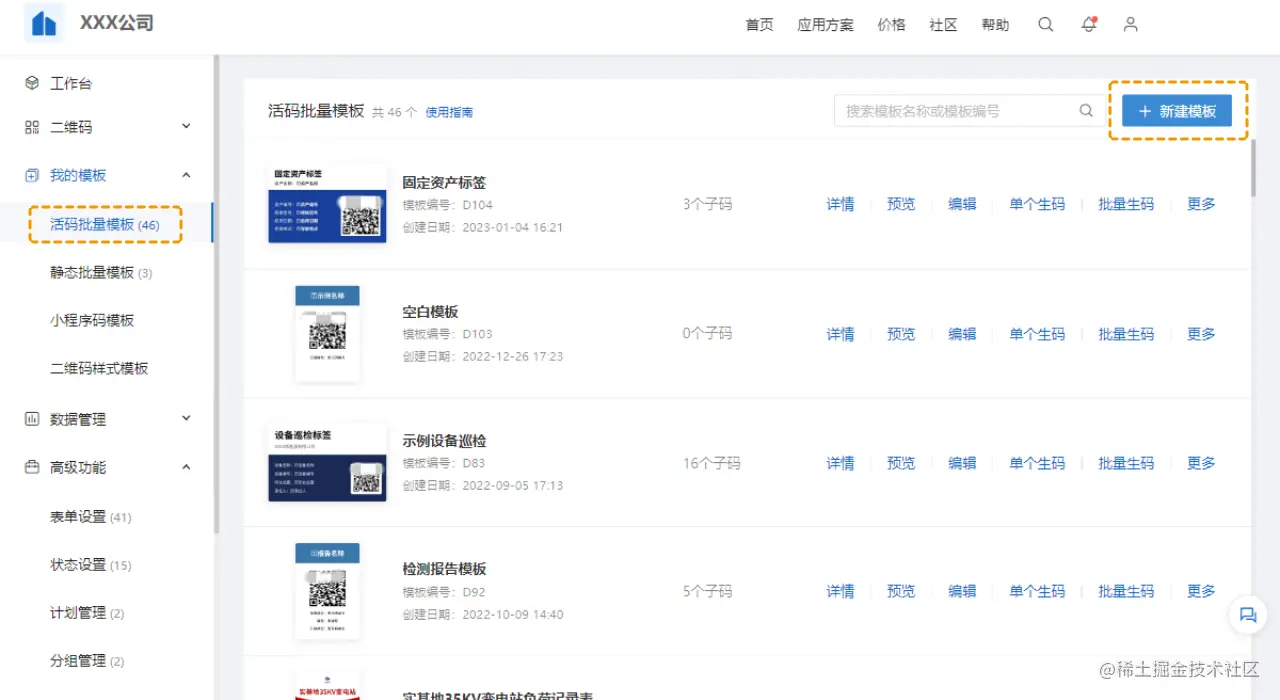Open 更多 menu for 空白模板
The image size is (1280, 700).
pos(1201,334)
